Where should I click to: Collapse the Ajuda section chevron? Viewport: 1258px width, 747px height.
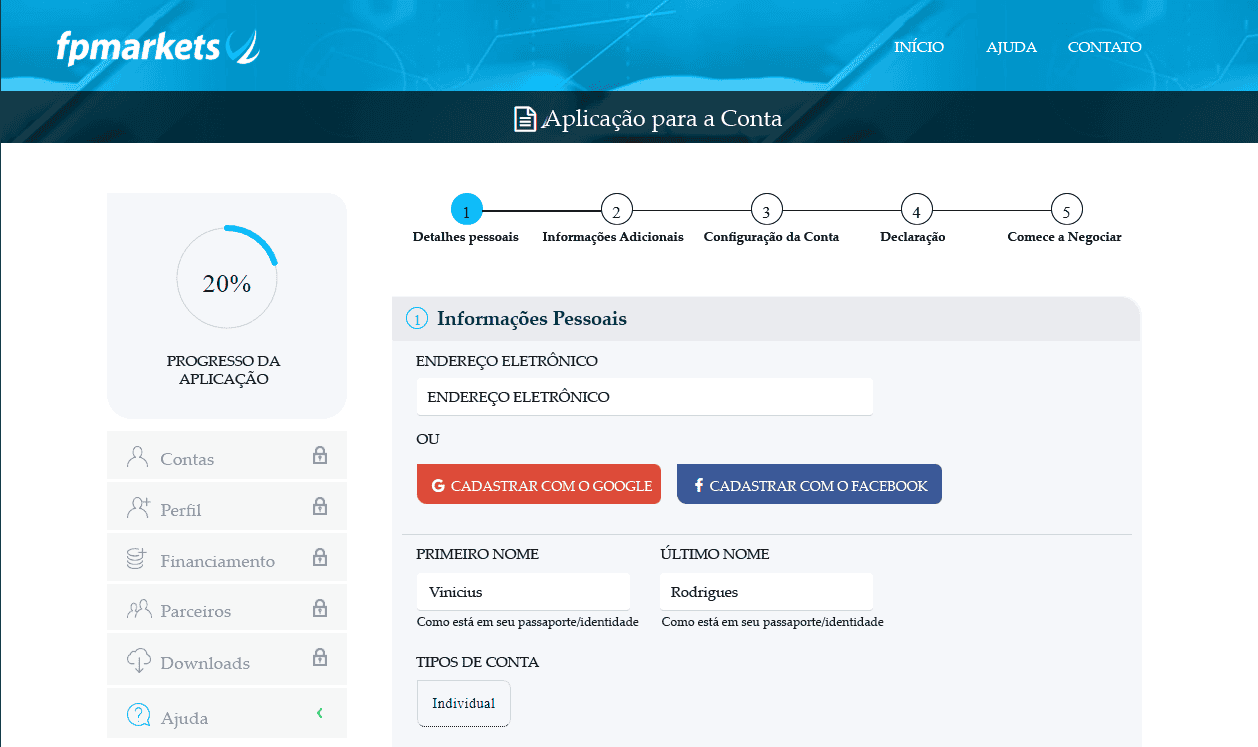[x=320, y=713]
